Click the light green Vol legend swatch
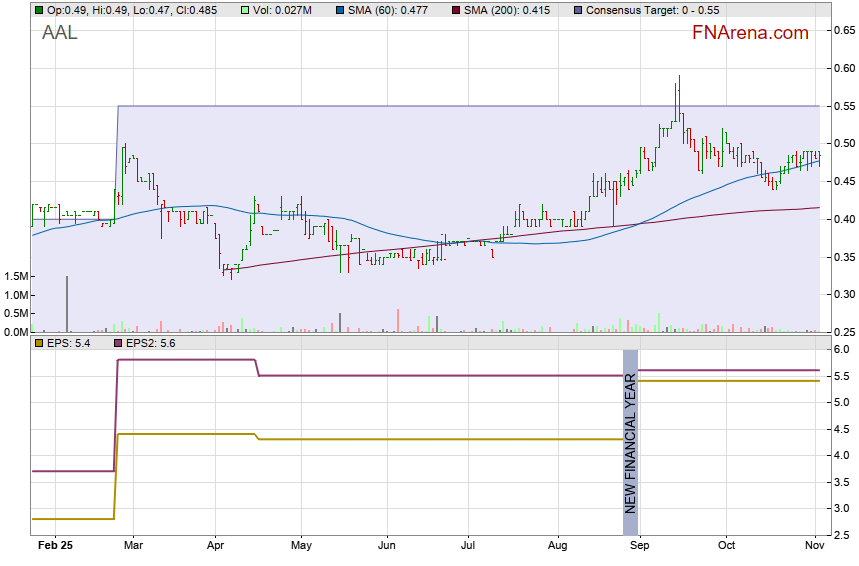 tap(246, 9)
